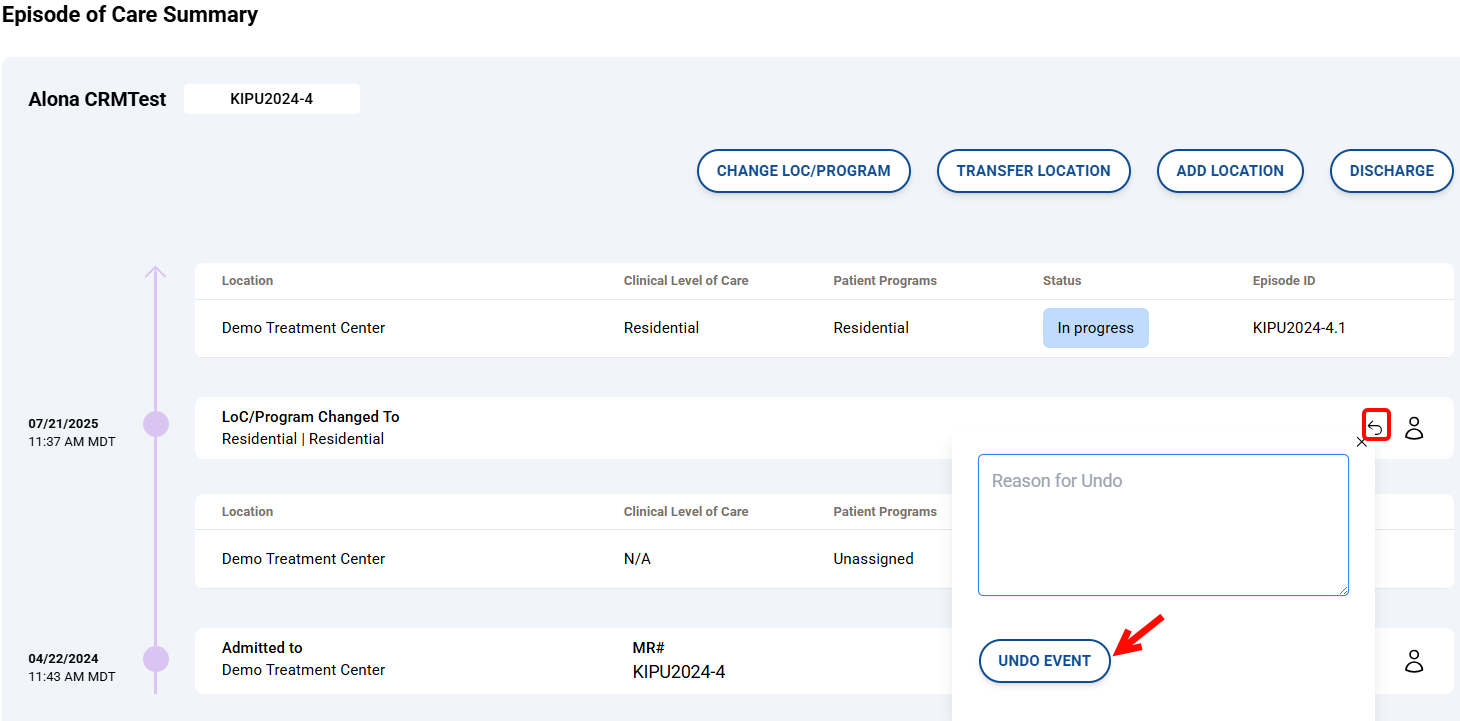Viewport: 1460px width, 721px height.
Task: Click the timeline arrowhead at the top
Action: point(155,272)
